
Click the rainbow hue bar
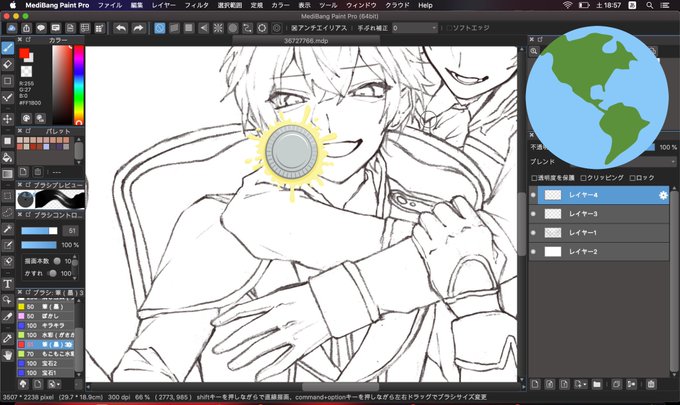click(x=78, y=85)
